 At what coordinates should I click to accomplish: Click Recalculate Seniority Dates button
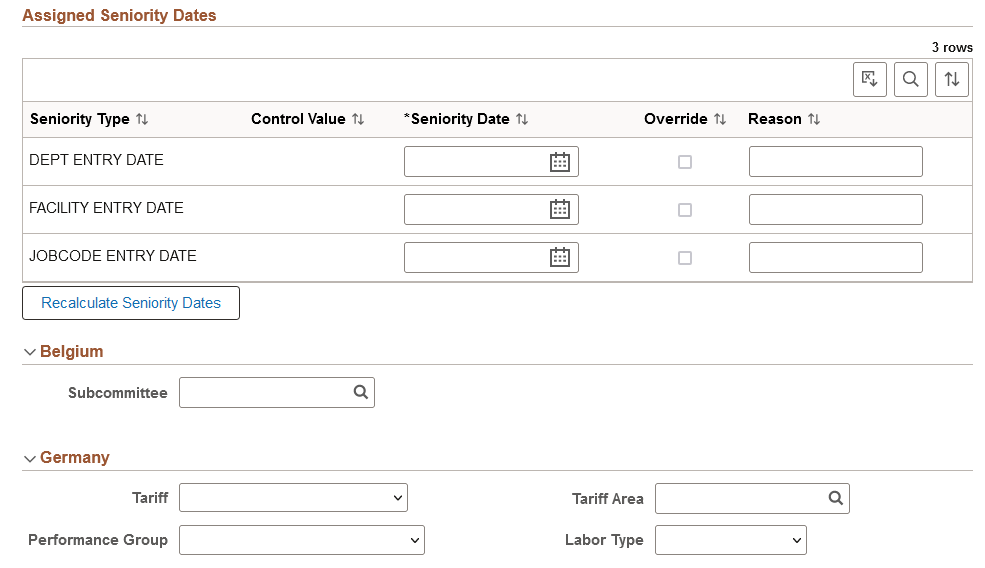[131, 303]
